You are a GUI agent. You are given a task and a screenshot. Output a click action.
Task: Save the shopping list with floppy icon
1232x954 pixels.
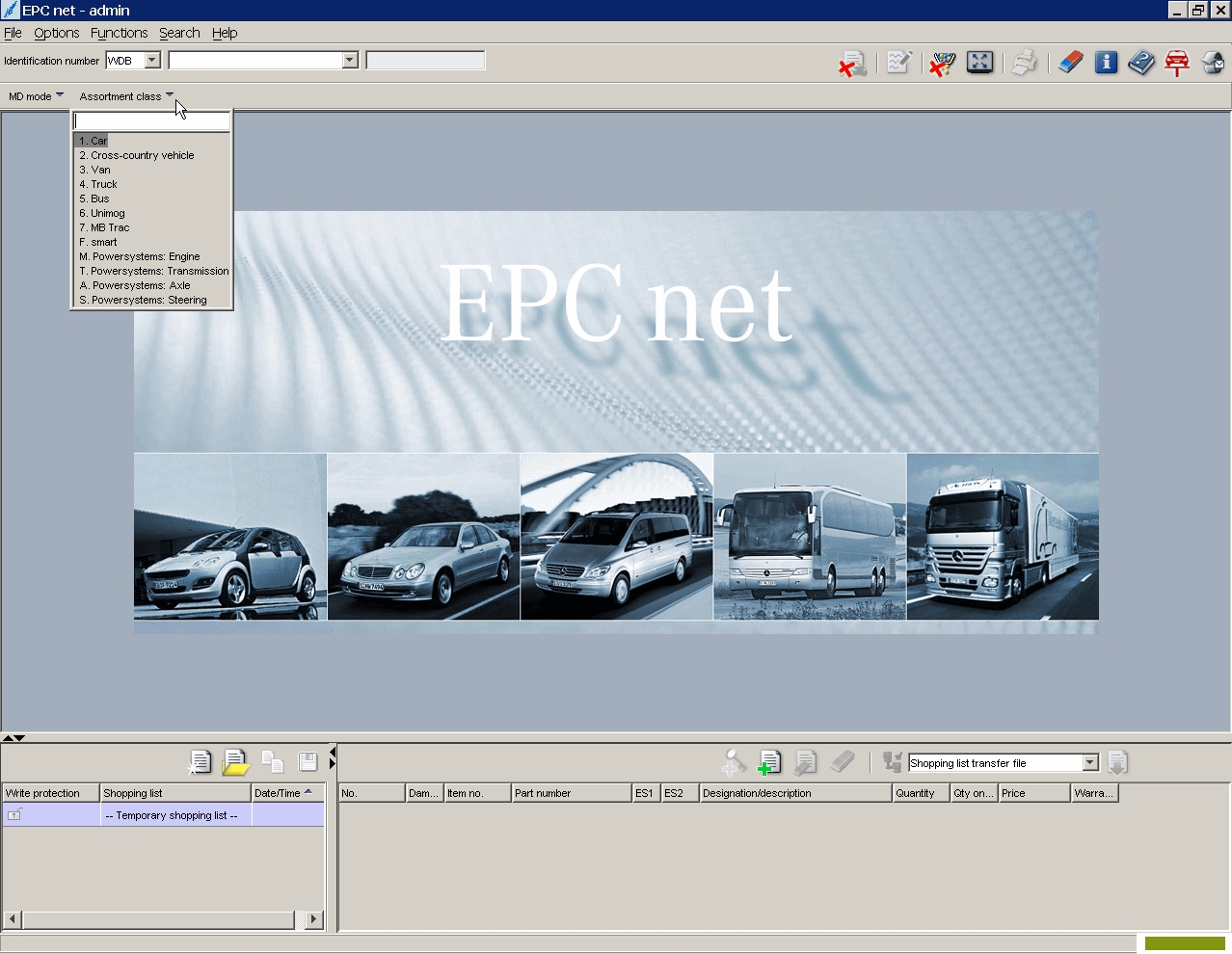308,762
